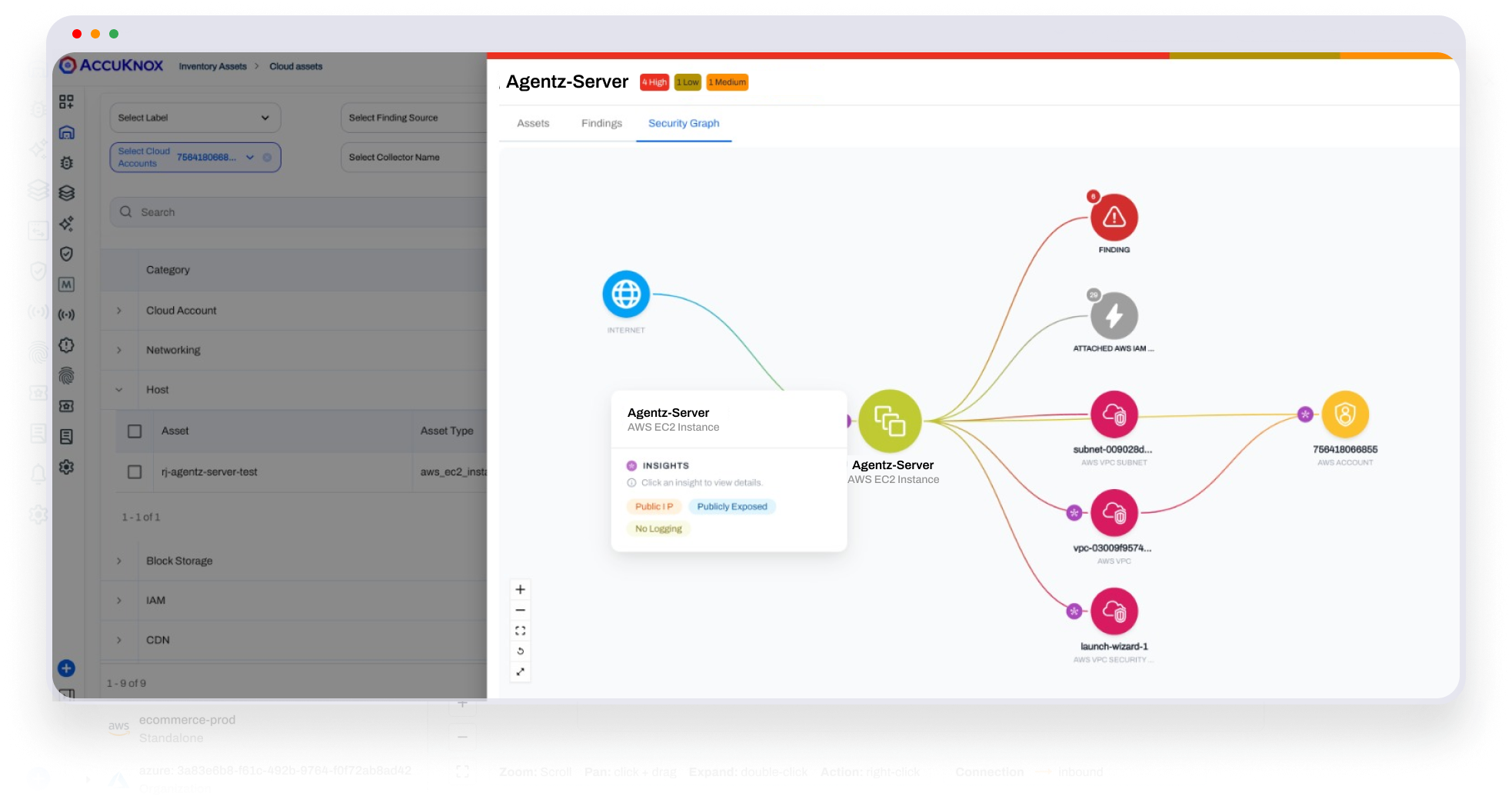The image size is (1512, 806).
Task: Click the broadcast signal icon in sidebar
Action: pyautogui.click(x=67, y=315)
